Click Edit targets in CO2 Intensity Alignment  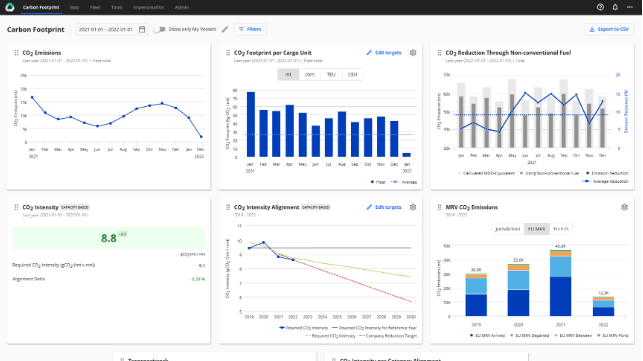(x=384, y=207)
